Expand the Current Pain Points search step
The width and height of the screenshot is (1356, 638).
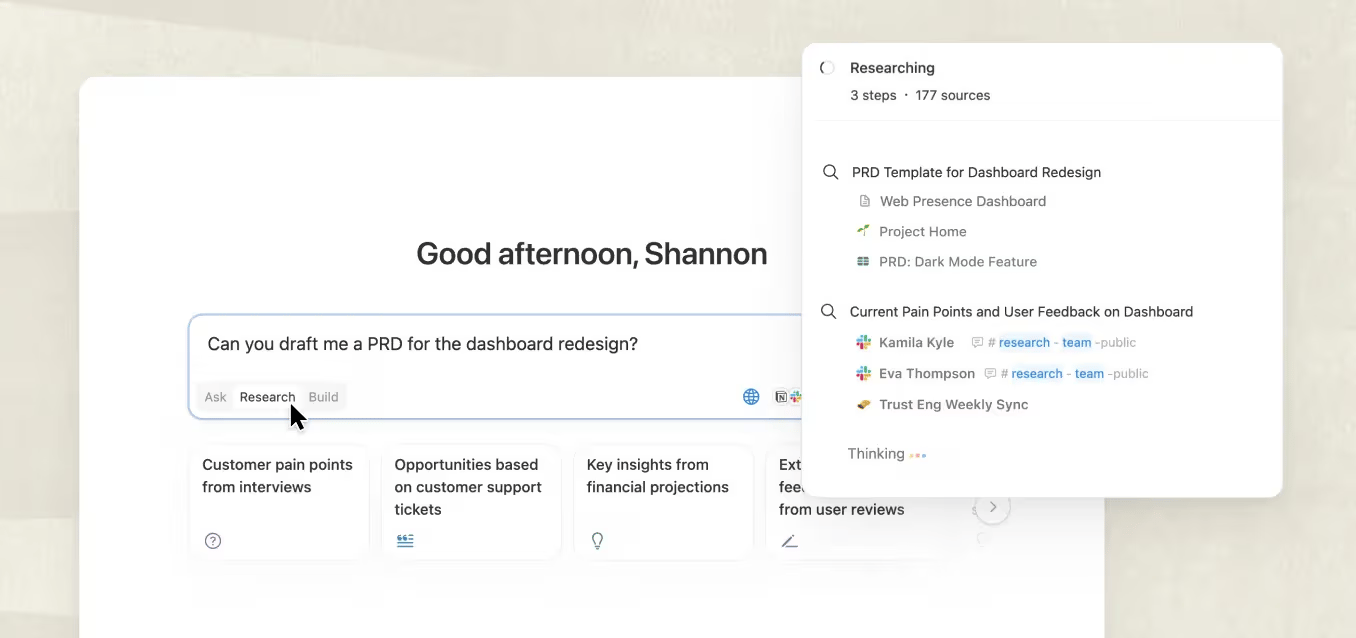point(1021,312)
